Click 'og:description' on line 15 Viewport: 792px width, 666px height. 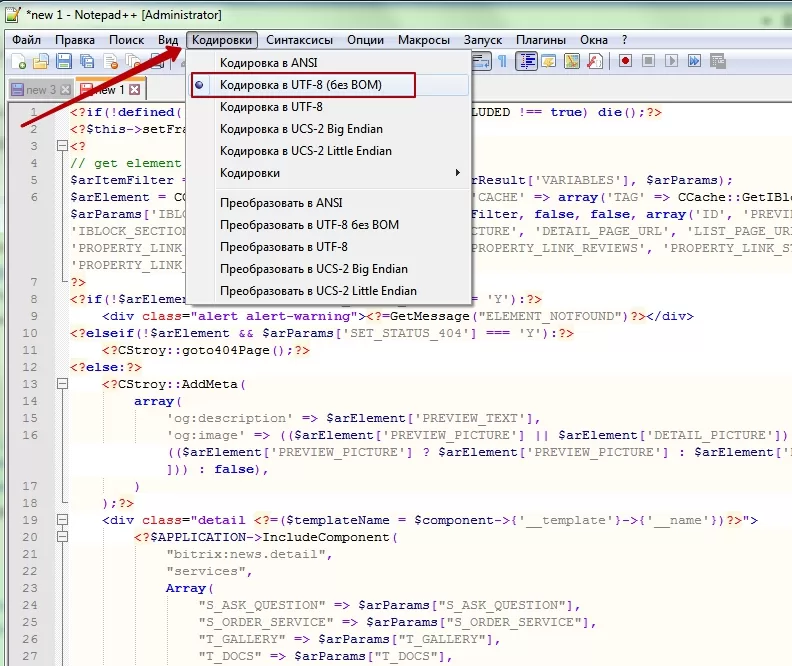click(230, 418)
